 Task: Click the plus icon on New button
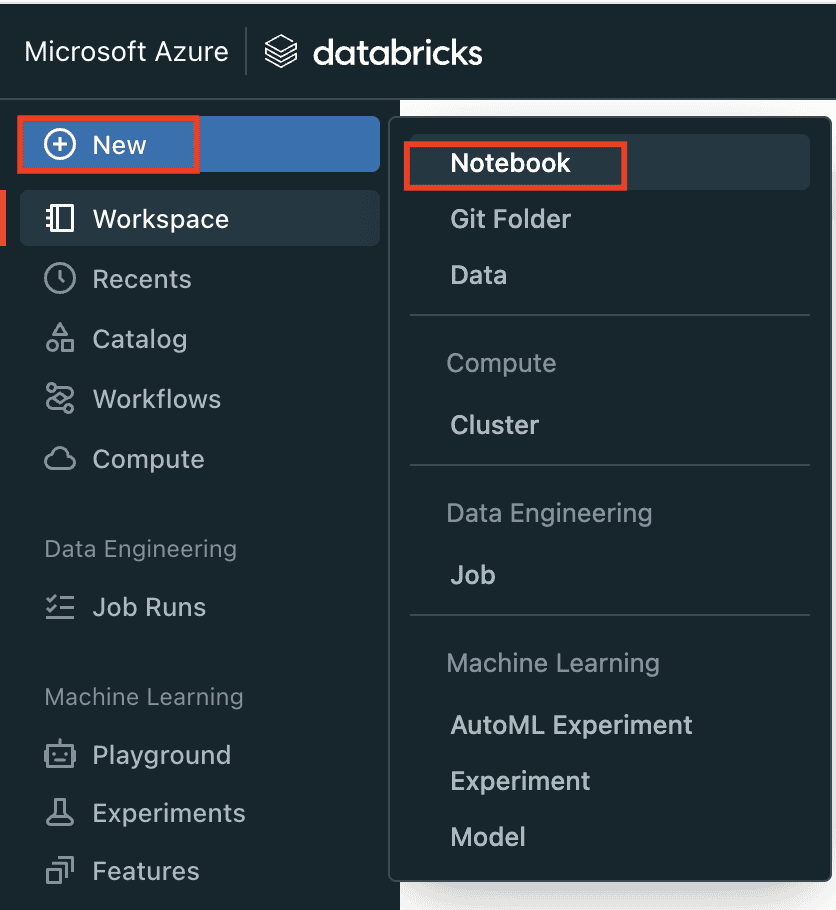point(60,145)
